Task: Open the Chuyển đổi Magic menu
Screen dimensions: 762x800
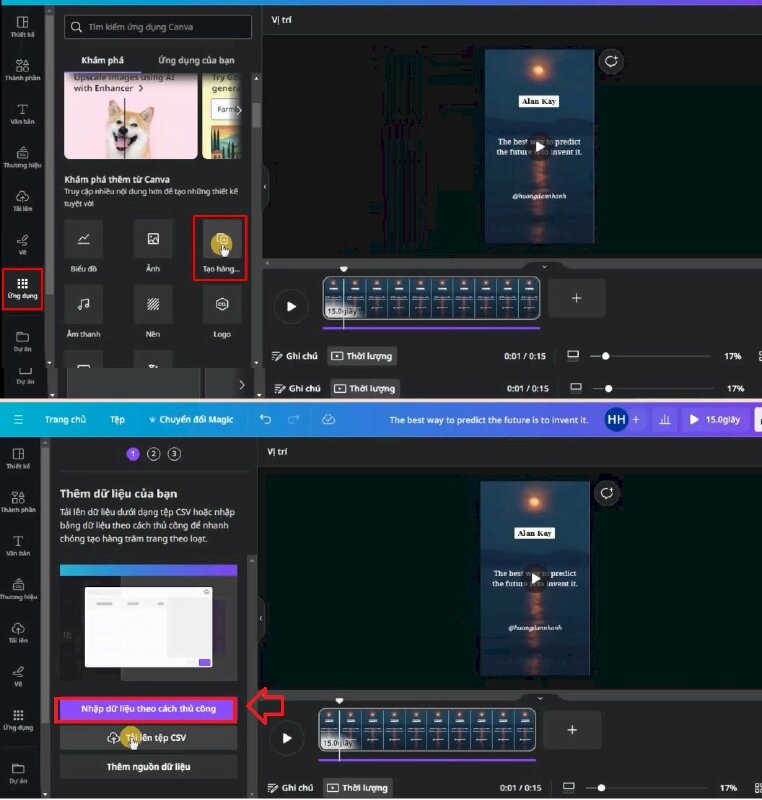Action: coord(191,419)
